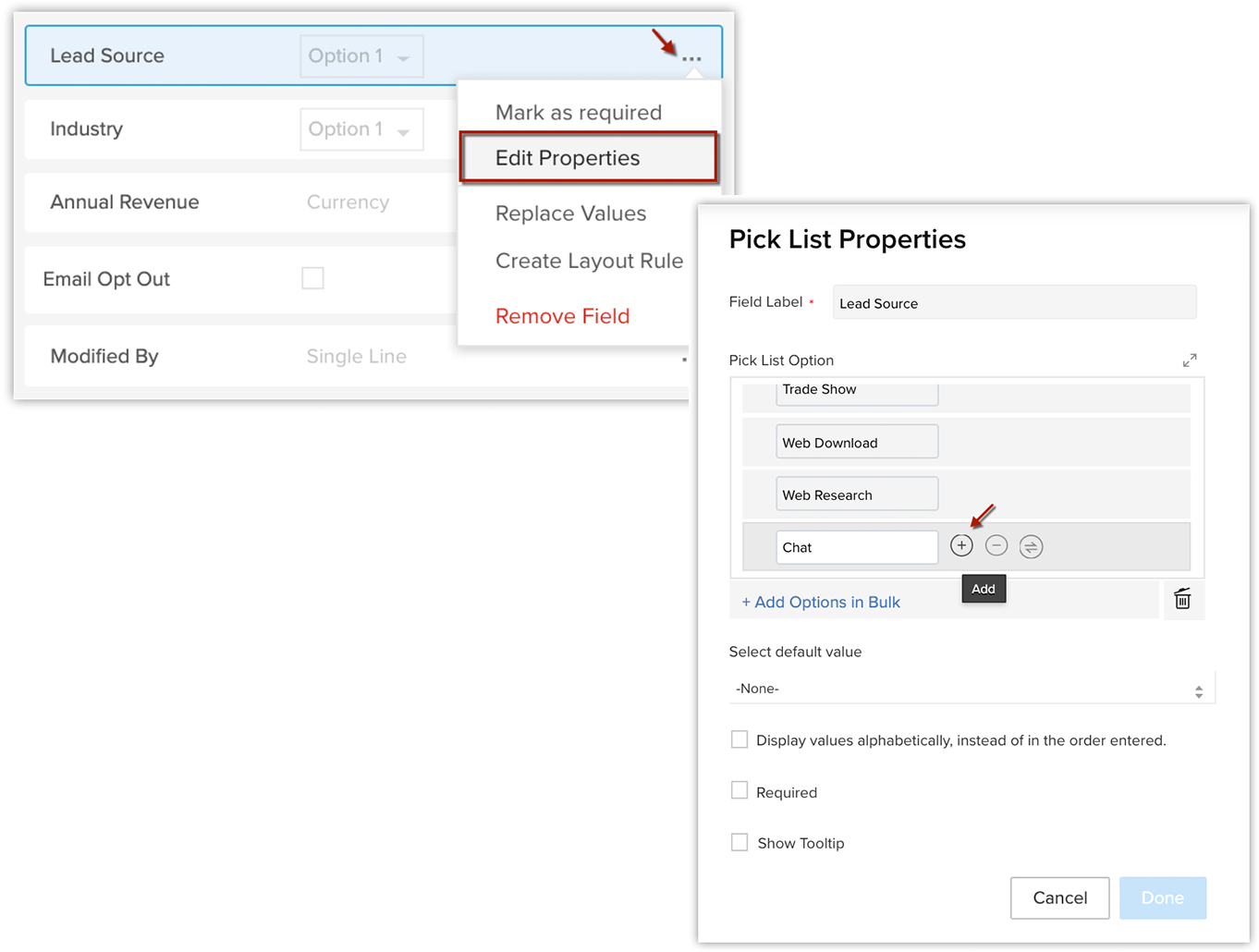Expand the Pick List Option panel
1259x952 pixels.
coord(1190,360)
